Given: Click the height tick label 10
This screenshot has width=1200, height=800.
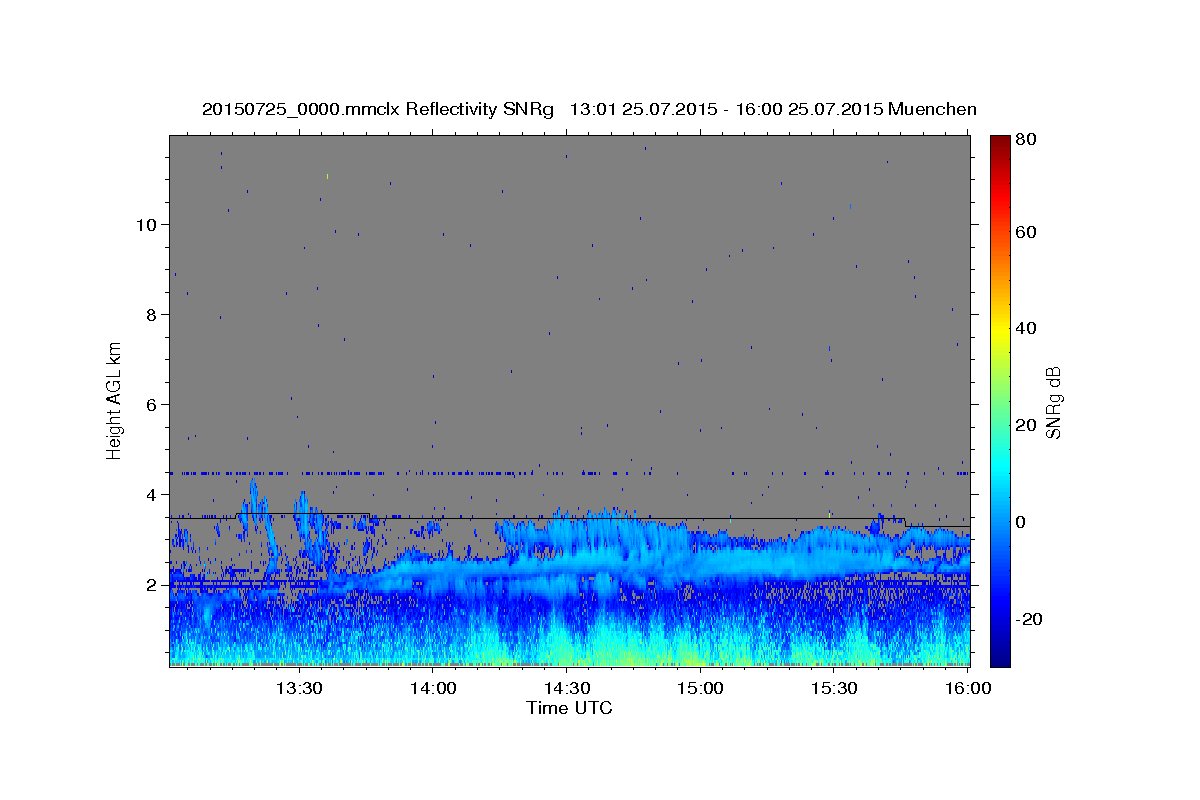Looking at the screenshot, I should point(145,224).
